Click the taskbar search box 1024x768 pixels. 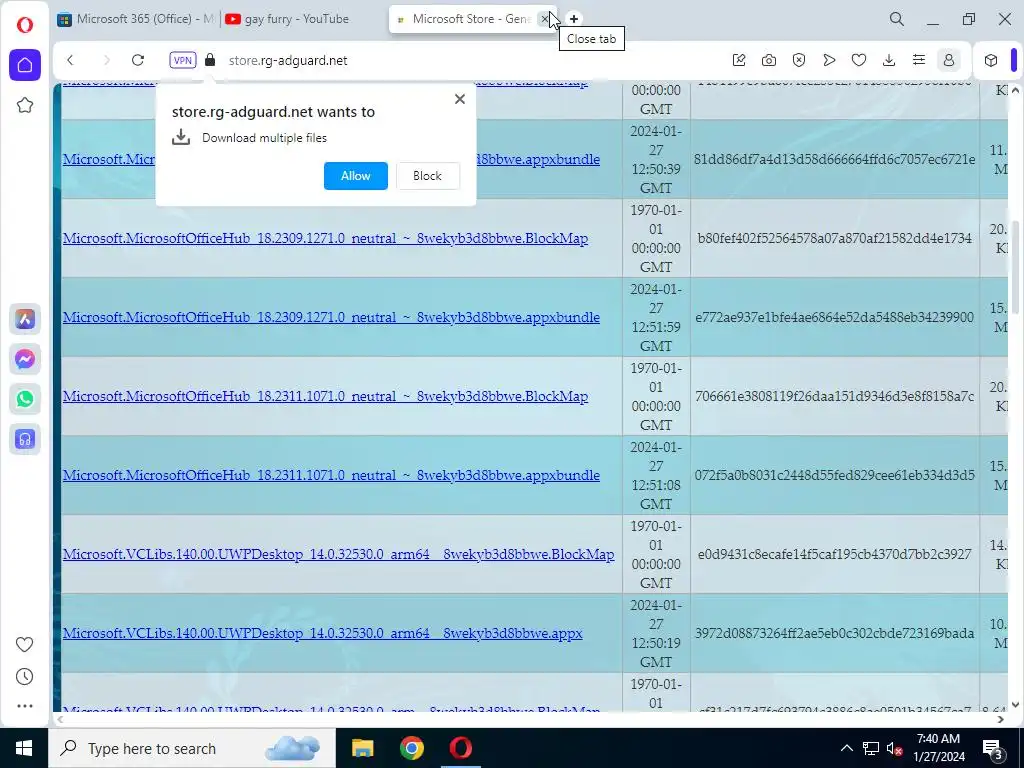[192, 748]
